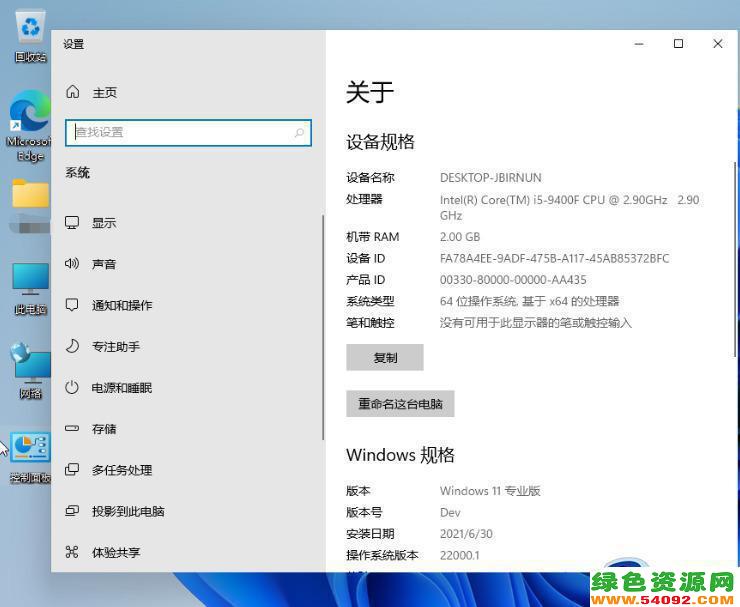Select the yellow folder desktop icon
The height and width of the screenshot is (607, 740).
coord(30,194)
